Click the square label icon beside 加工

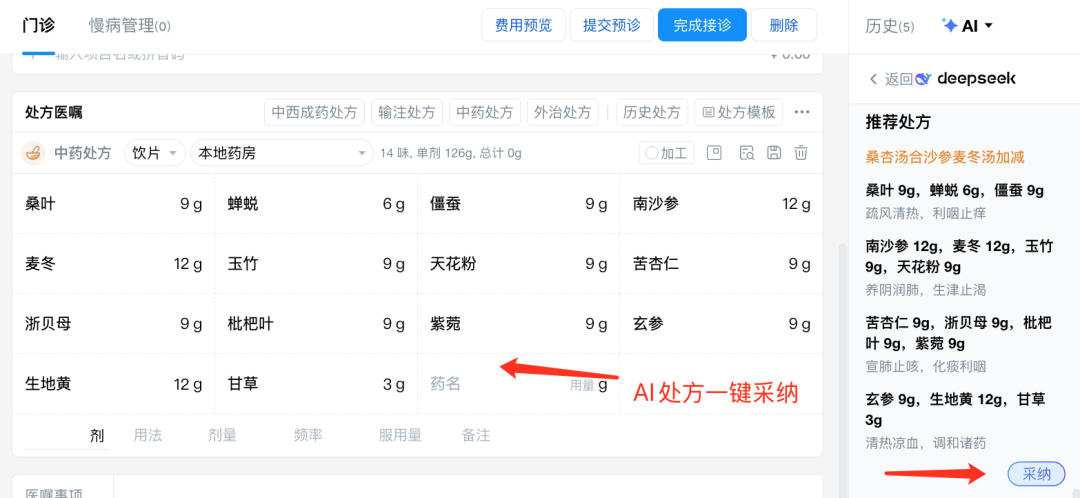pos(714,153)
